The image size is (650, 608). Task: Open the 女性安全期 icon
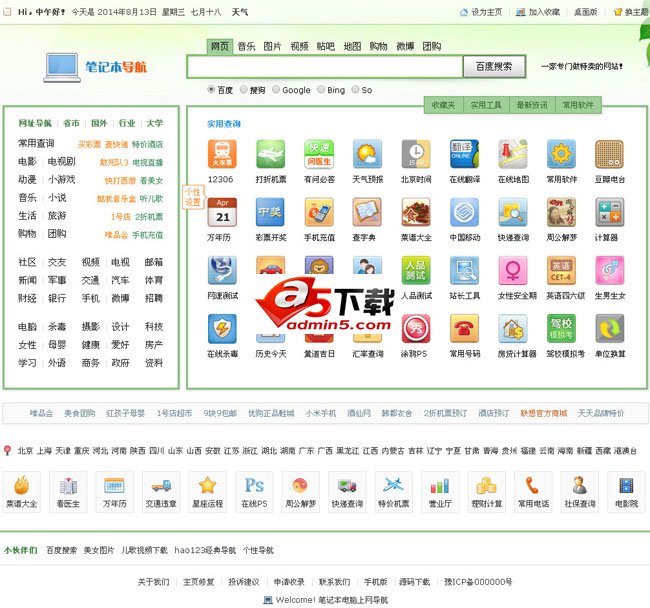coord(513,270)
